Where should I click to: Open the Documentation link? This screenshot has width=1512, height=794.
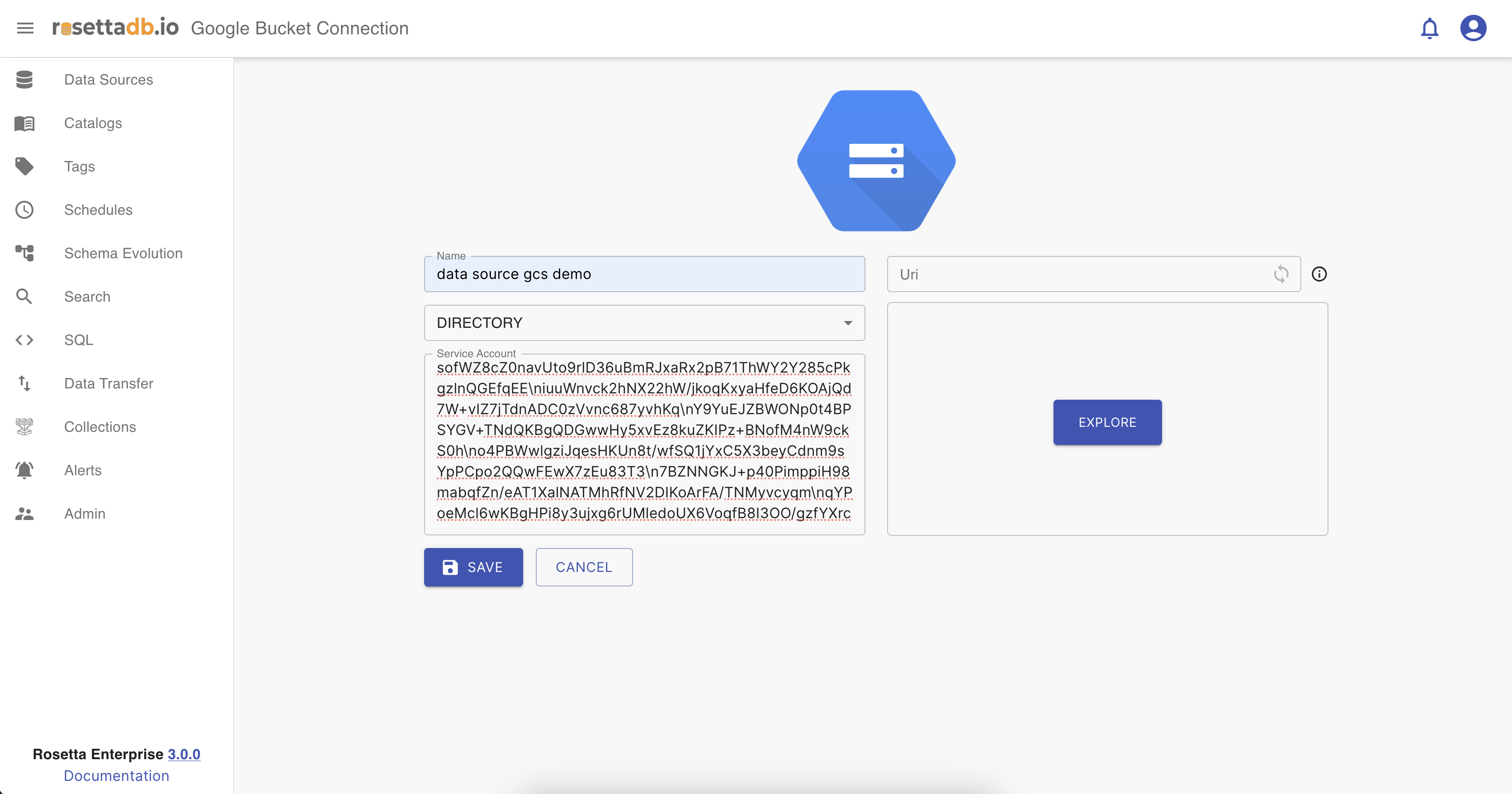116,776
